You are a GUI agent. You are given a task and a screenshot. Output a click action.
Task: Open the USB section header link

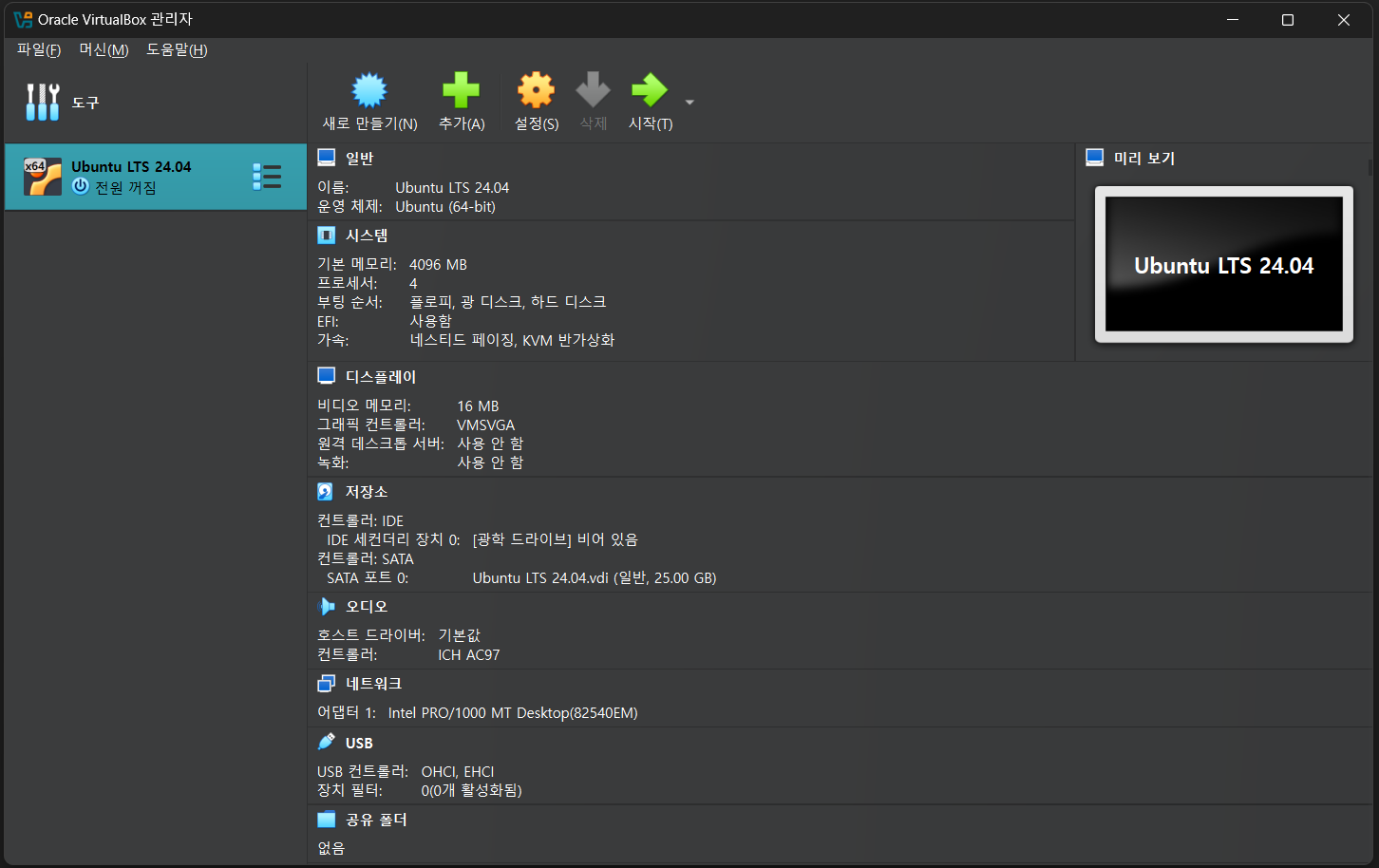(359, 743)
